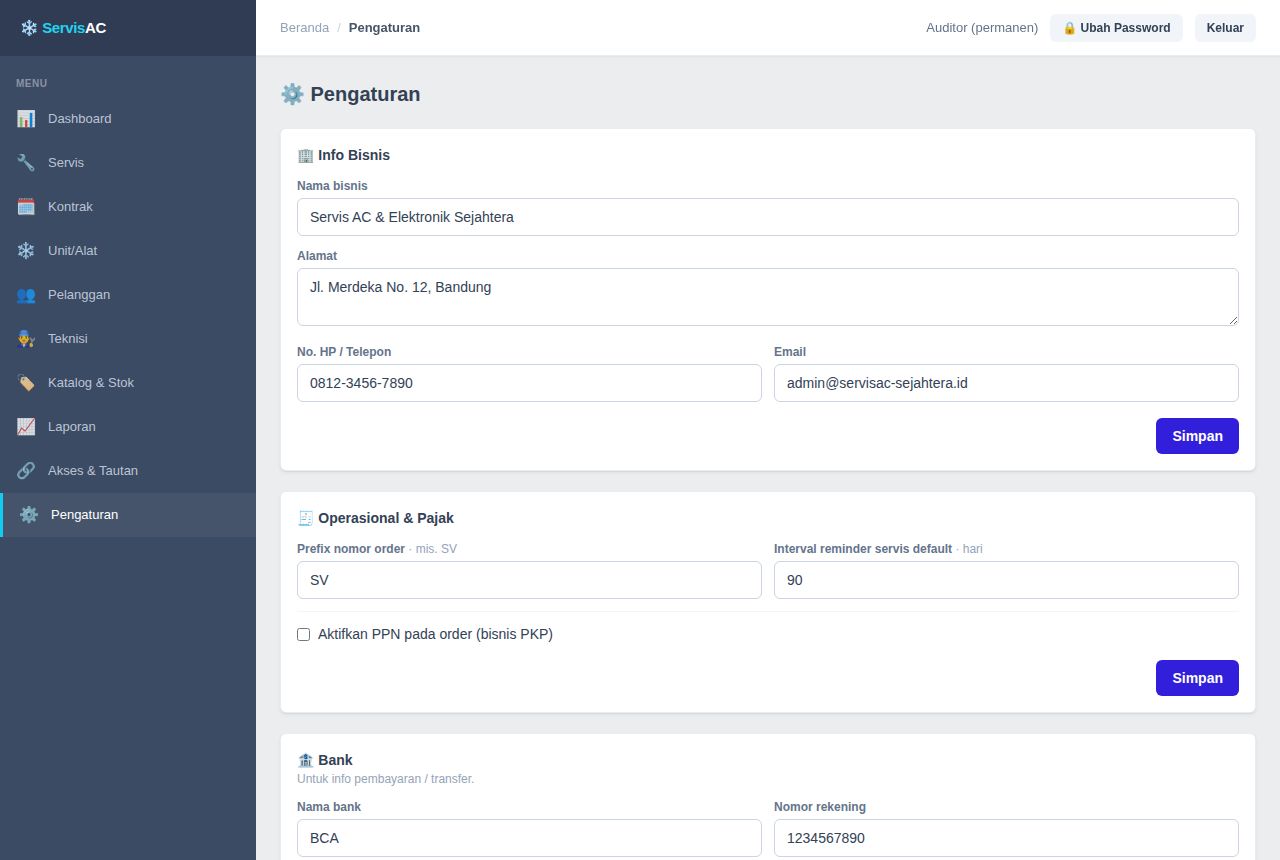Click the Katalog & Stok tag icon

click(26, 383)
